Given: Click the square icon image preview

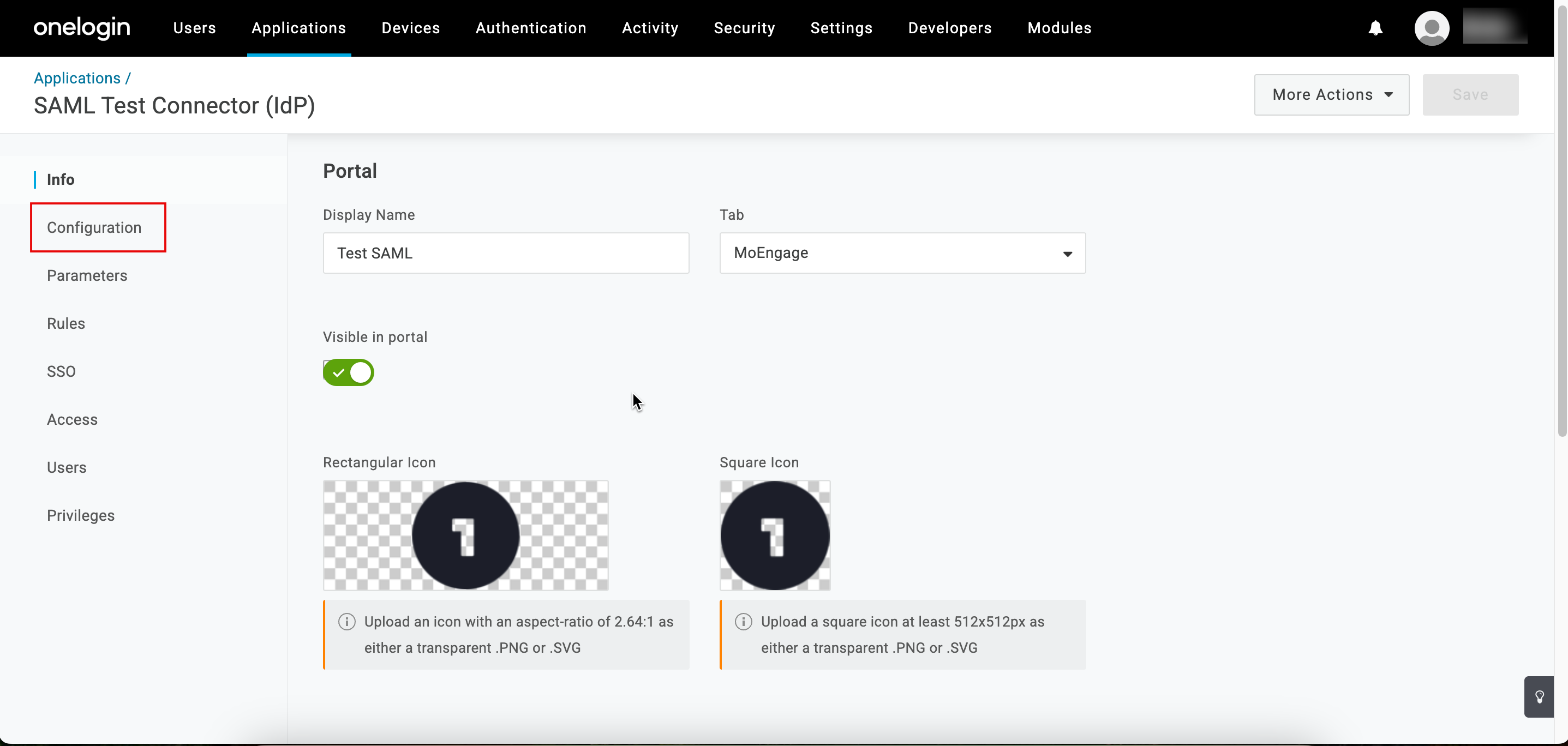Looking at the screenshot, I should click(775, 536).
